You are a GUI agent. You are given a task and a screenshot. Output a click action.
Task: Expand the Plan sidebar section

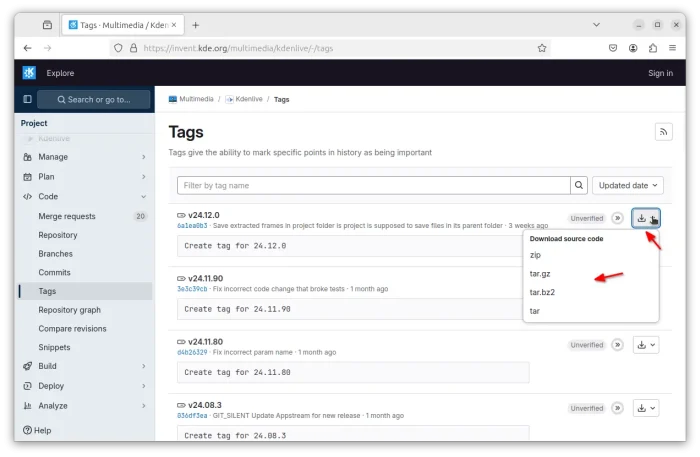coord(143,177)
